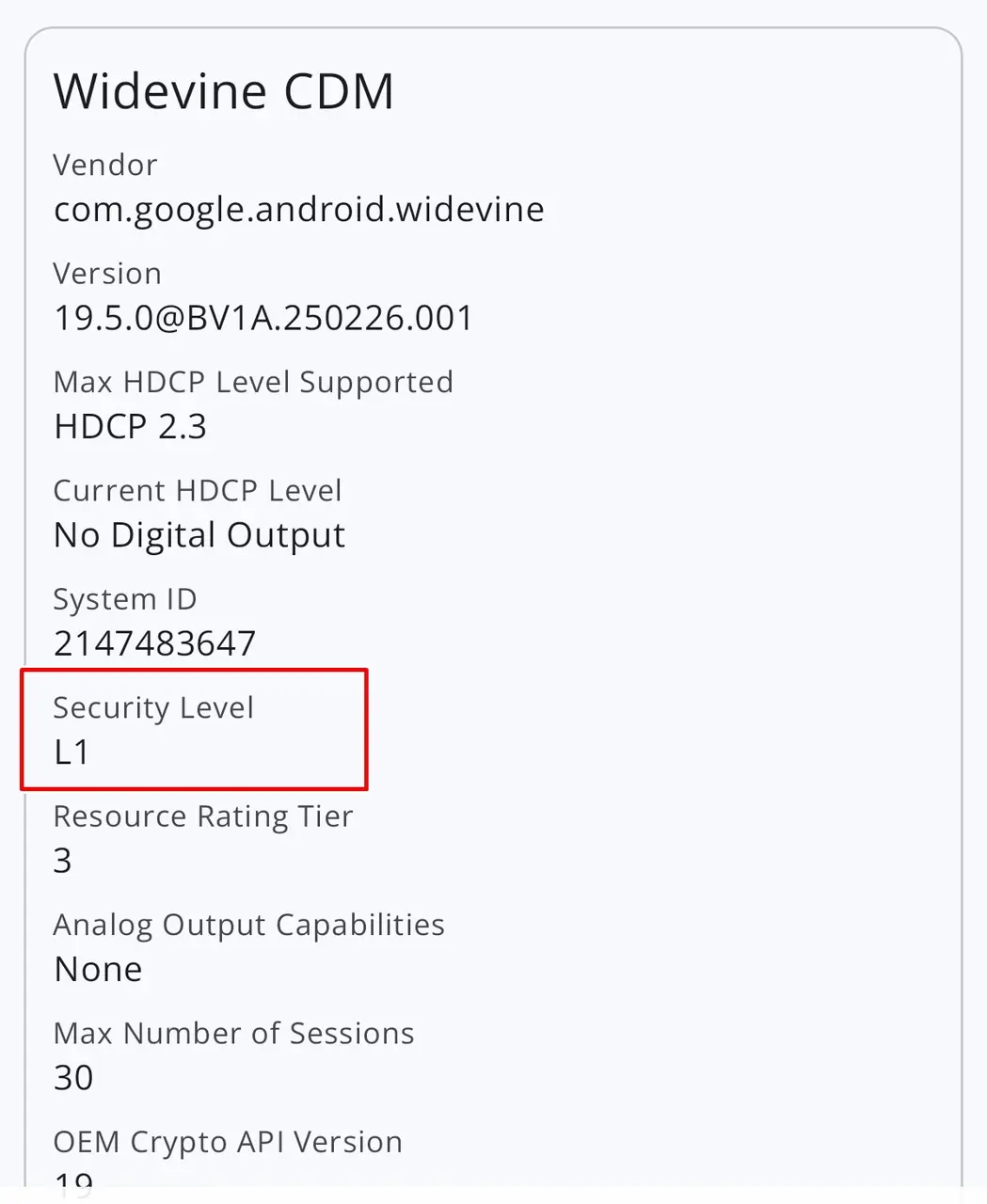This screenshot has height=1204, width=987.
Task: Select the L1 security level value
Action: (x=72, y=752)
